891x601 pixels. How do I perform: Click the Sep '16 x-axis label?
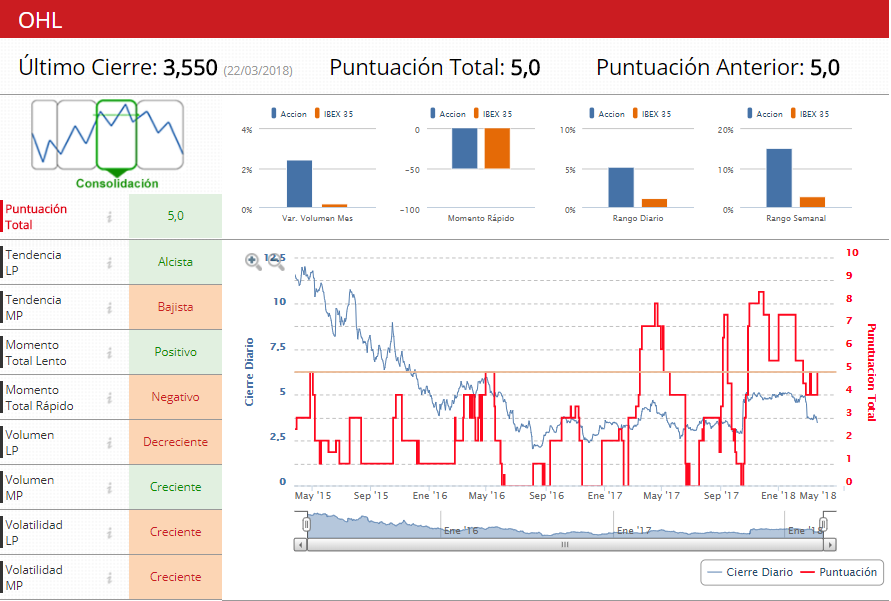tap(546, 495)
